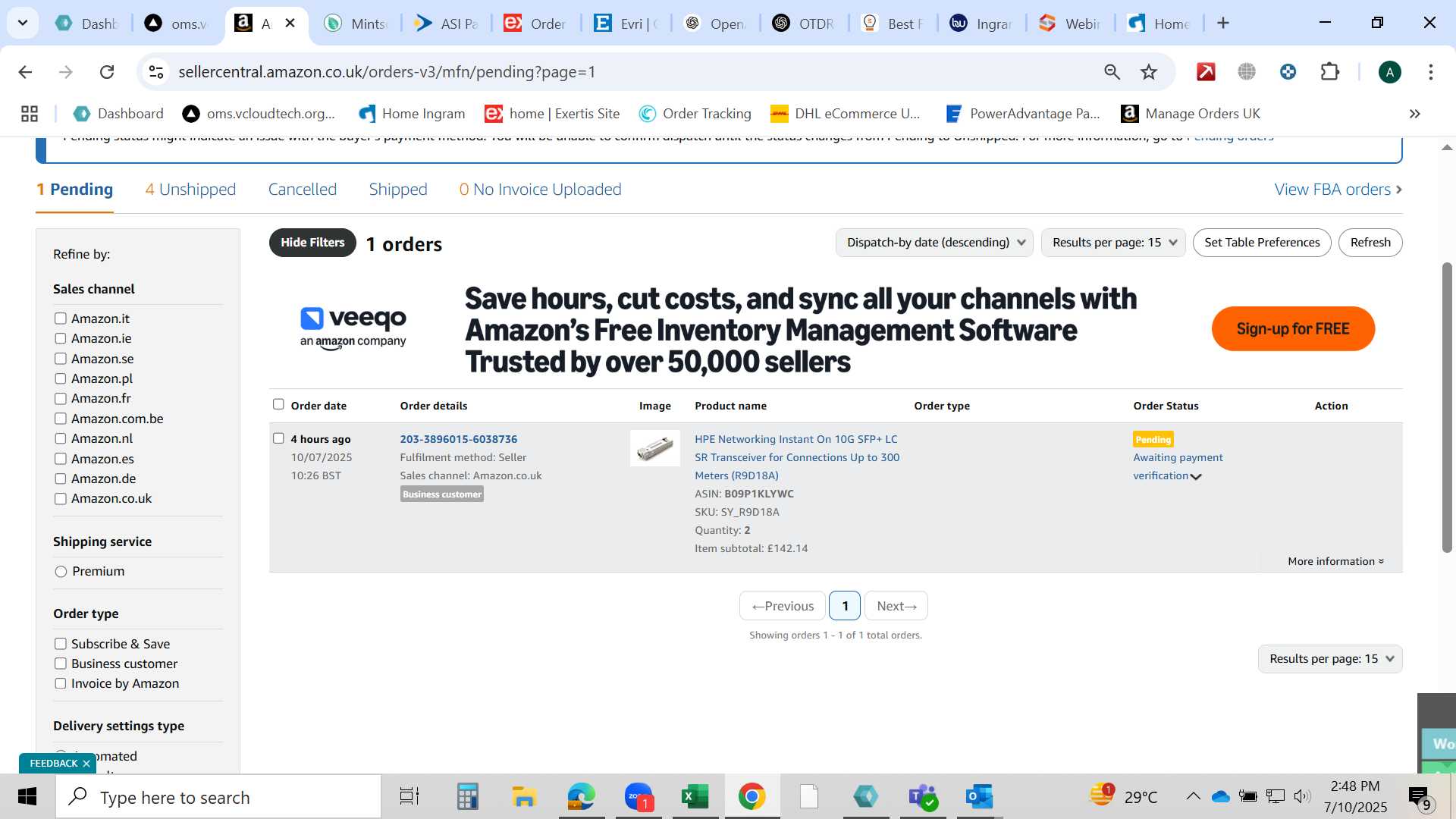Open Microsoft Teams from the taskbar
Image resolution: width=1456 pixels, height=819 pixels.
(923, 797)
